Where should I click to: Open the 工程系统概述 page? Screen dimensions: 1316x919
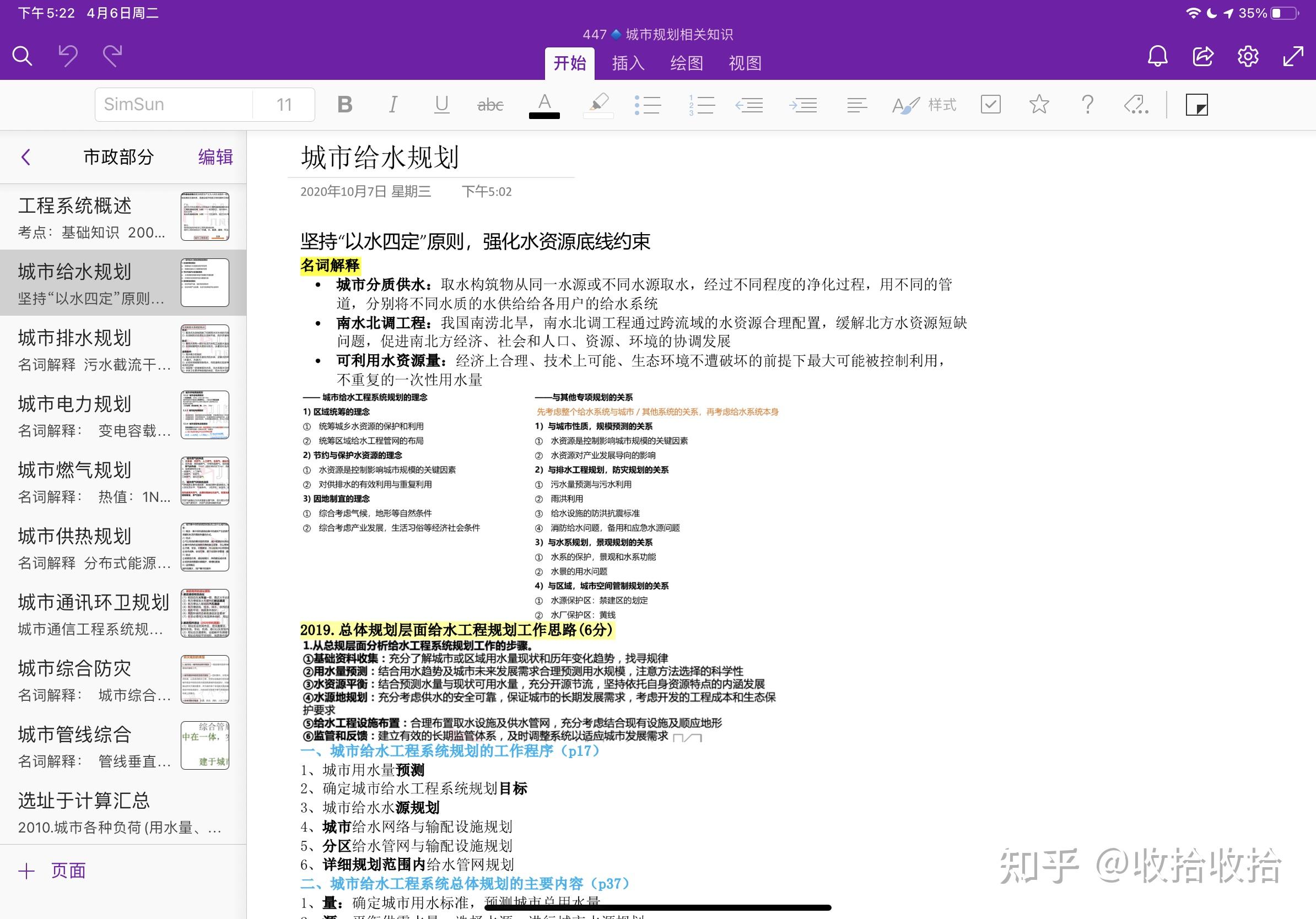(123, 217)
